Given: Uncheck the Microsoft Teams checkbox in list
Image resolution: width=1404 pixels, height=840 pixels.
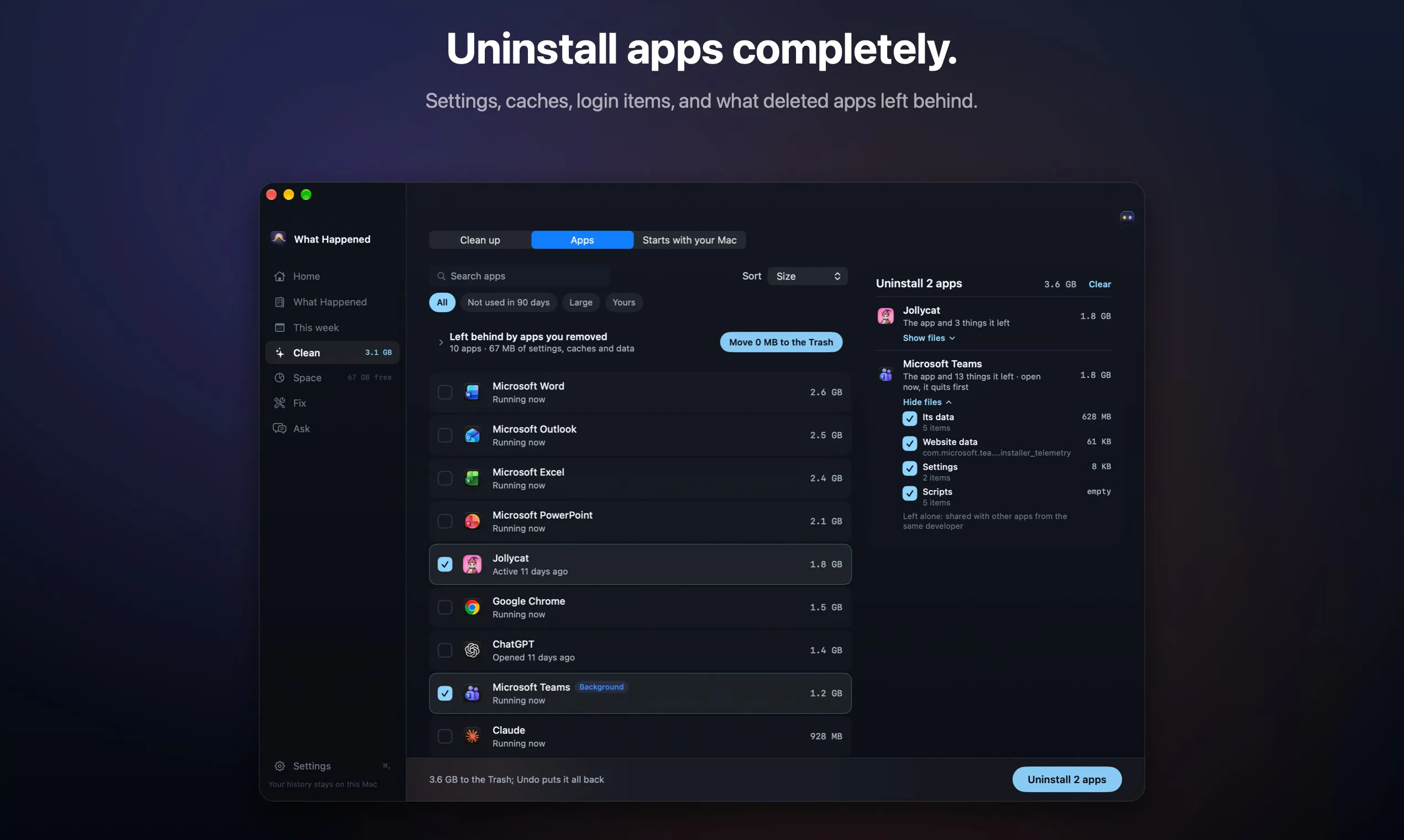Looking at the screenshot, I should (445, 694).
